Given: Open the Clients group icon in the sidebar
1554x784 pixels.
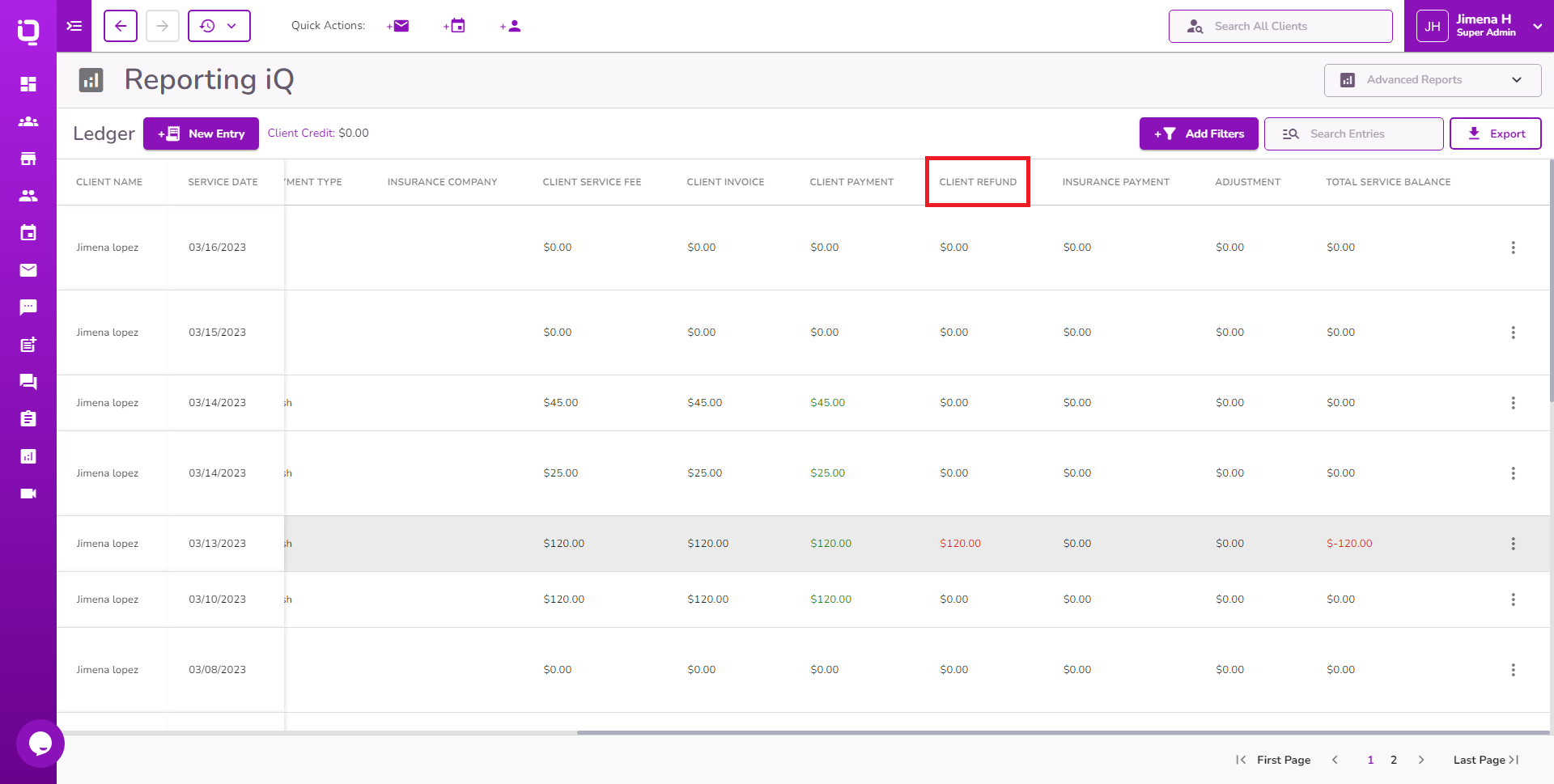Looking at the screenshot, I should (x=28, y=121).
